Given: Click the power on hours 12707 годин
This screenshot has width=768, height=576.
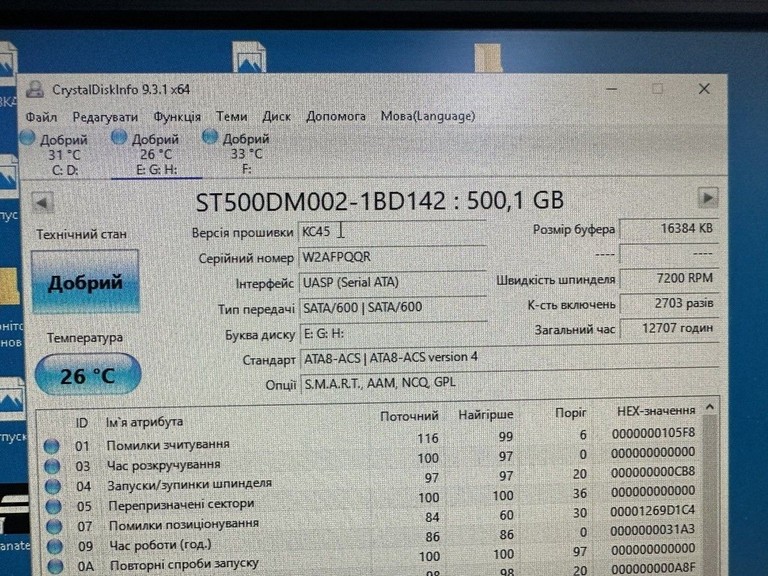Looking at the screenshot, I should [x=669, y=328].
